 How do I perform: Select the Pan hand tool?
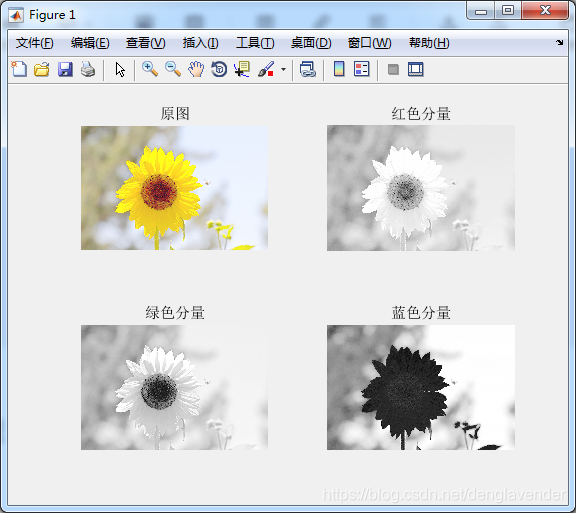point(196,69)
